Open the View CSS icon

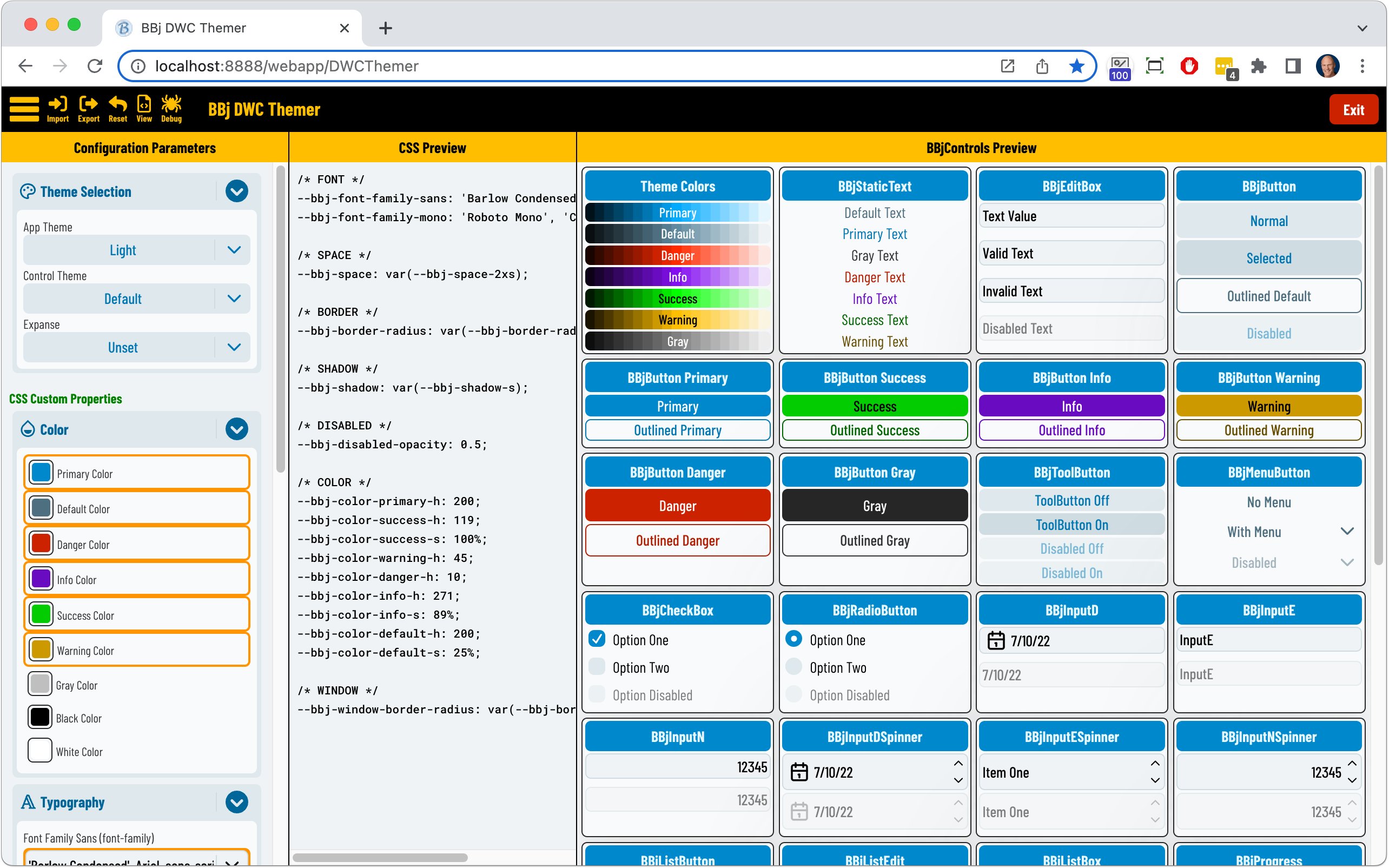(x=144, y=109)
